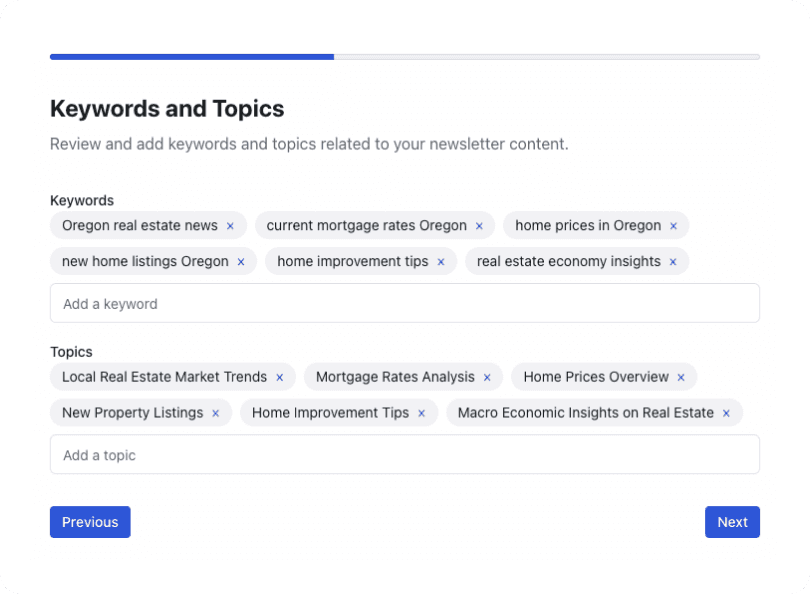Delete the 'New Property Listings' topic chip
This screenshot has width=810, height=594.
[216, 413]
